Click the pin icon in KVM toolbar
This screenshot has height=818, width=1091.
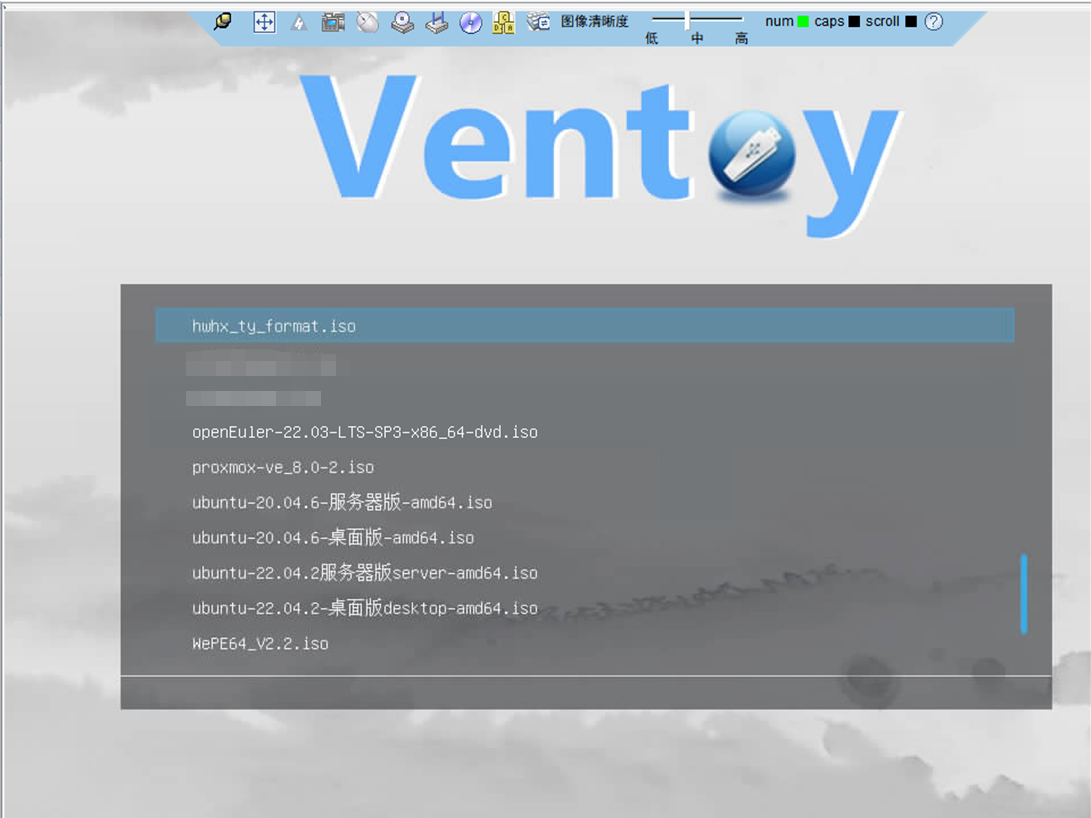pyautogui.click(x=223, y=22)
